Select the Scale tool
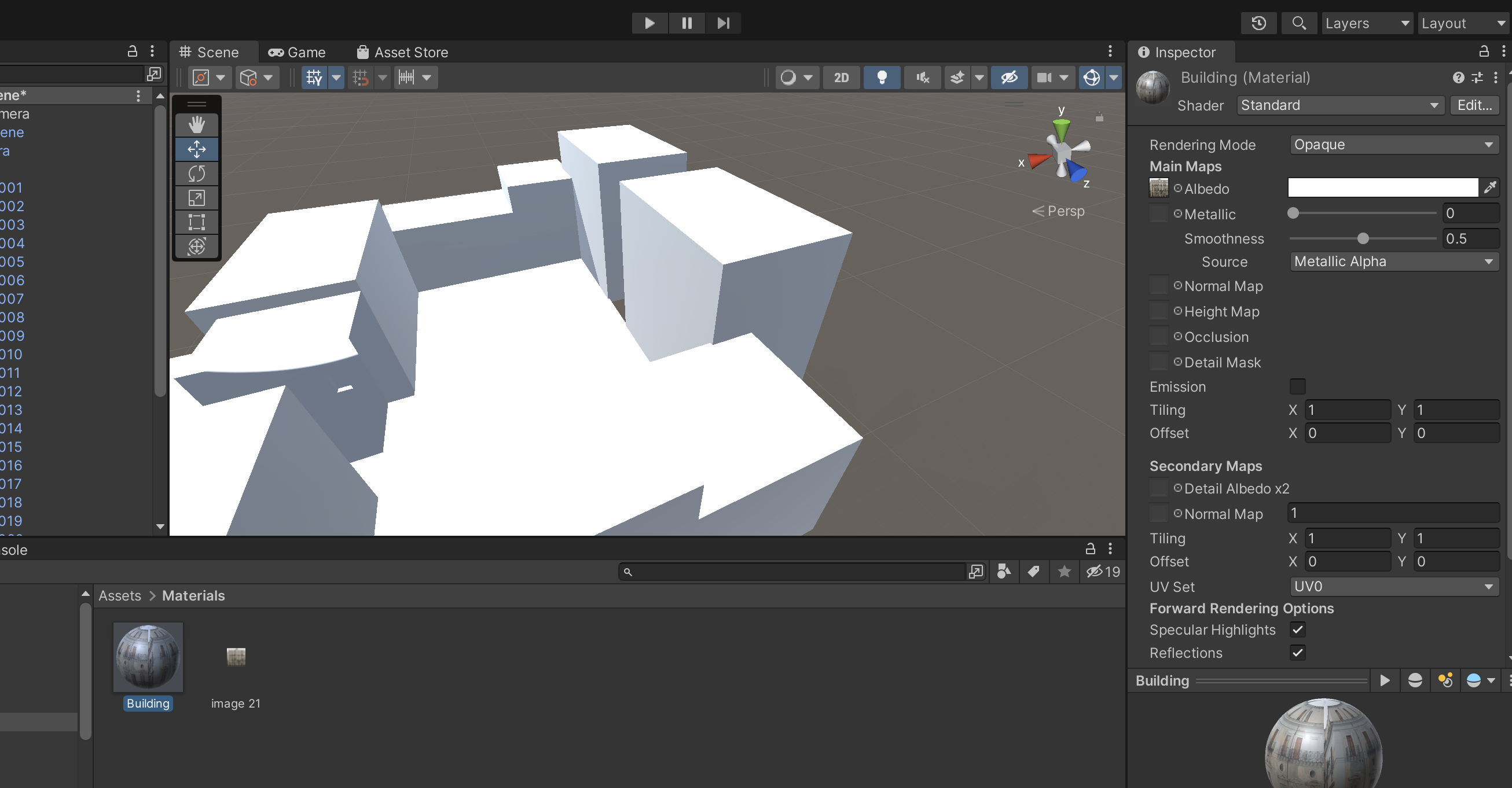The height and width of the screenshot is (788, 1512). point(197,198)
